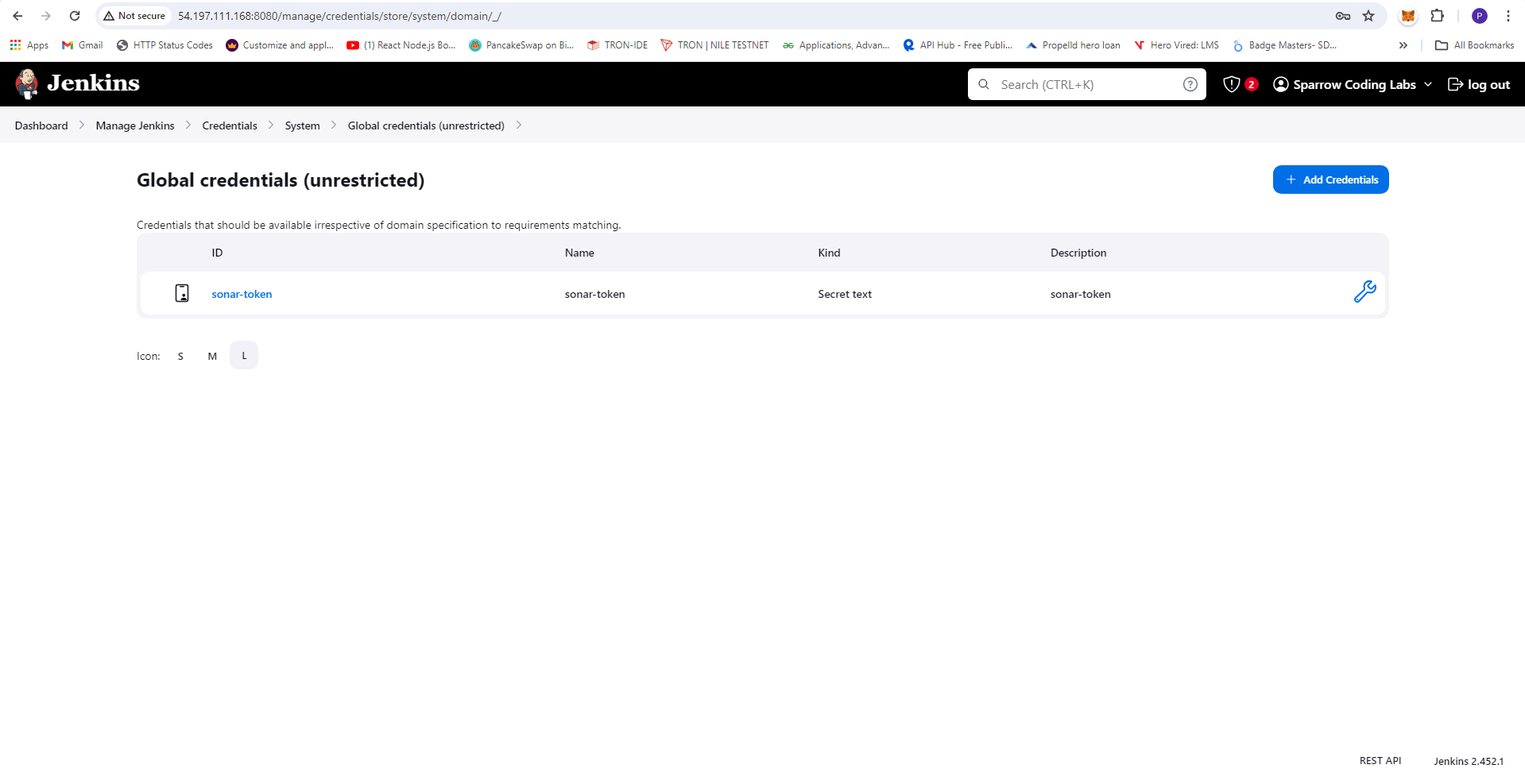This screenshot has width=1525, height=784.
Task: Open the sonar-token credential ID link
Action: pos(242,294)
